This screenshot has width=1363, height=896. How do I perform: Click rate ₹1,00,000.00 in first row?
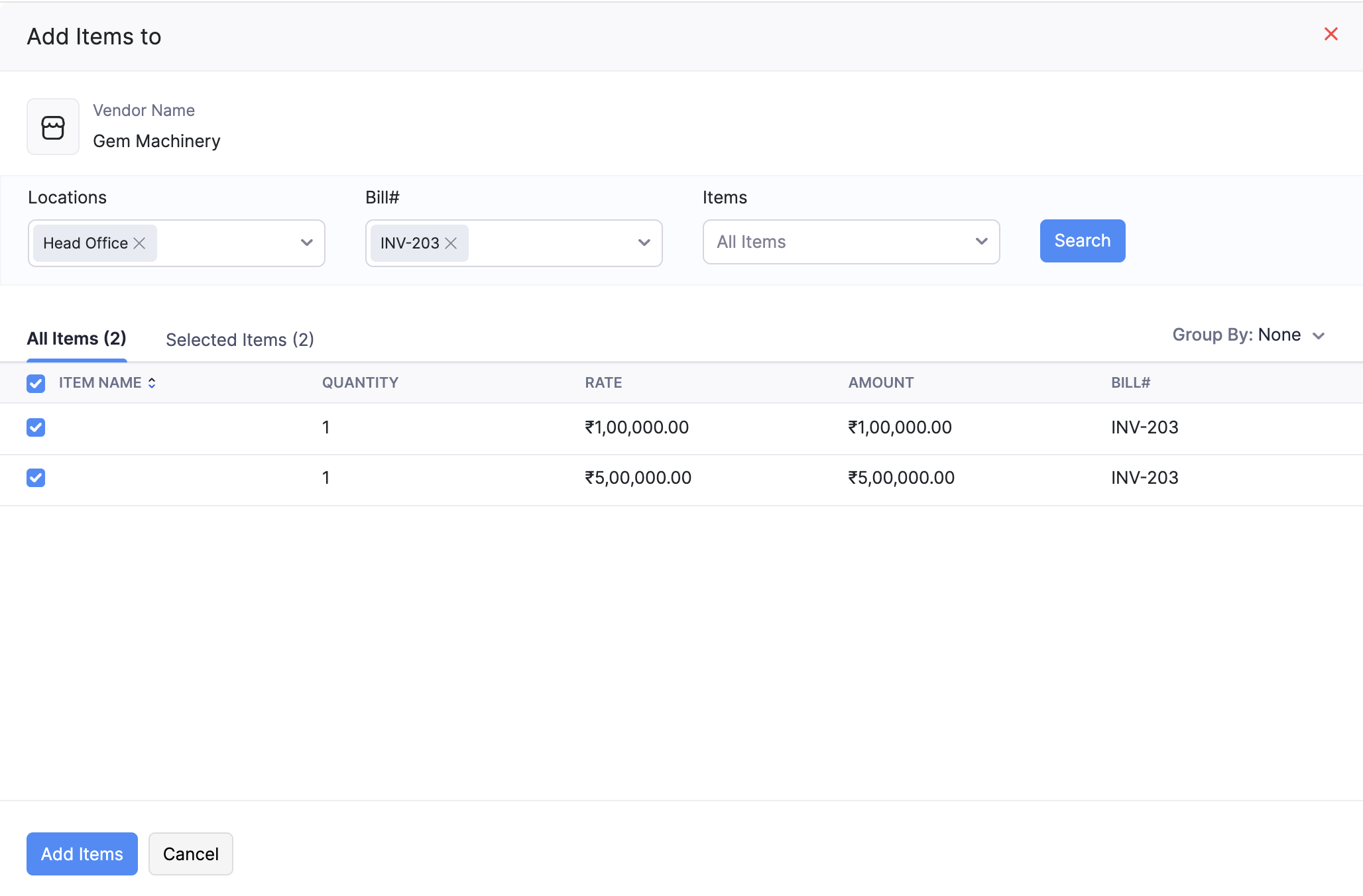[636, 427]
